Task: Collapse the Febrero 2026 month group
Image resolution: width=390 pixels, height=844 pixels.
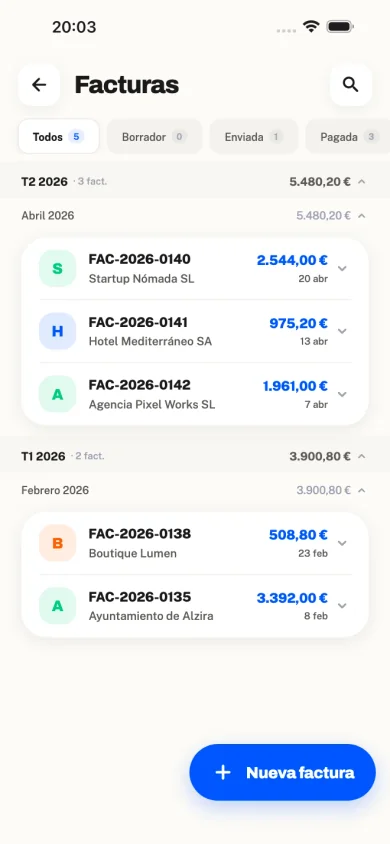Action: [362, 490]
